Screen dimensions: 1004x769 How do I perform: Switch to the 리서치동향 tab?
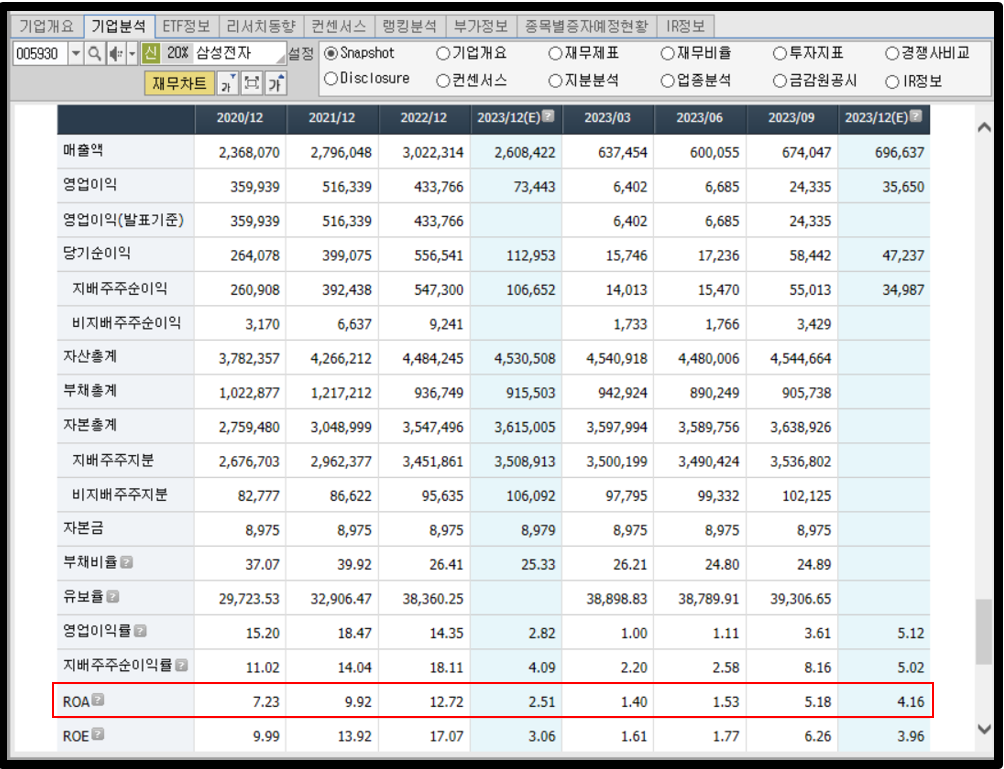261,26
